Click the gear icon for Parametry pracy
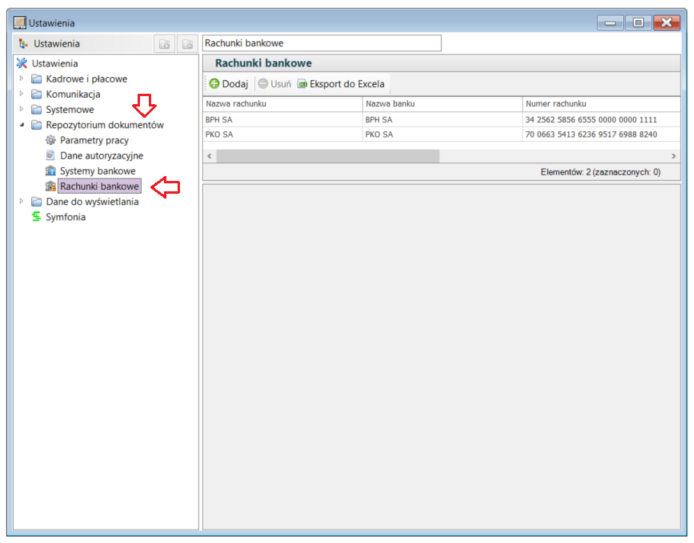 pyautogui.click(x=51, y=140)
